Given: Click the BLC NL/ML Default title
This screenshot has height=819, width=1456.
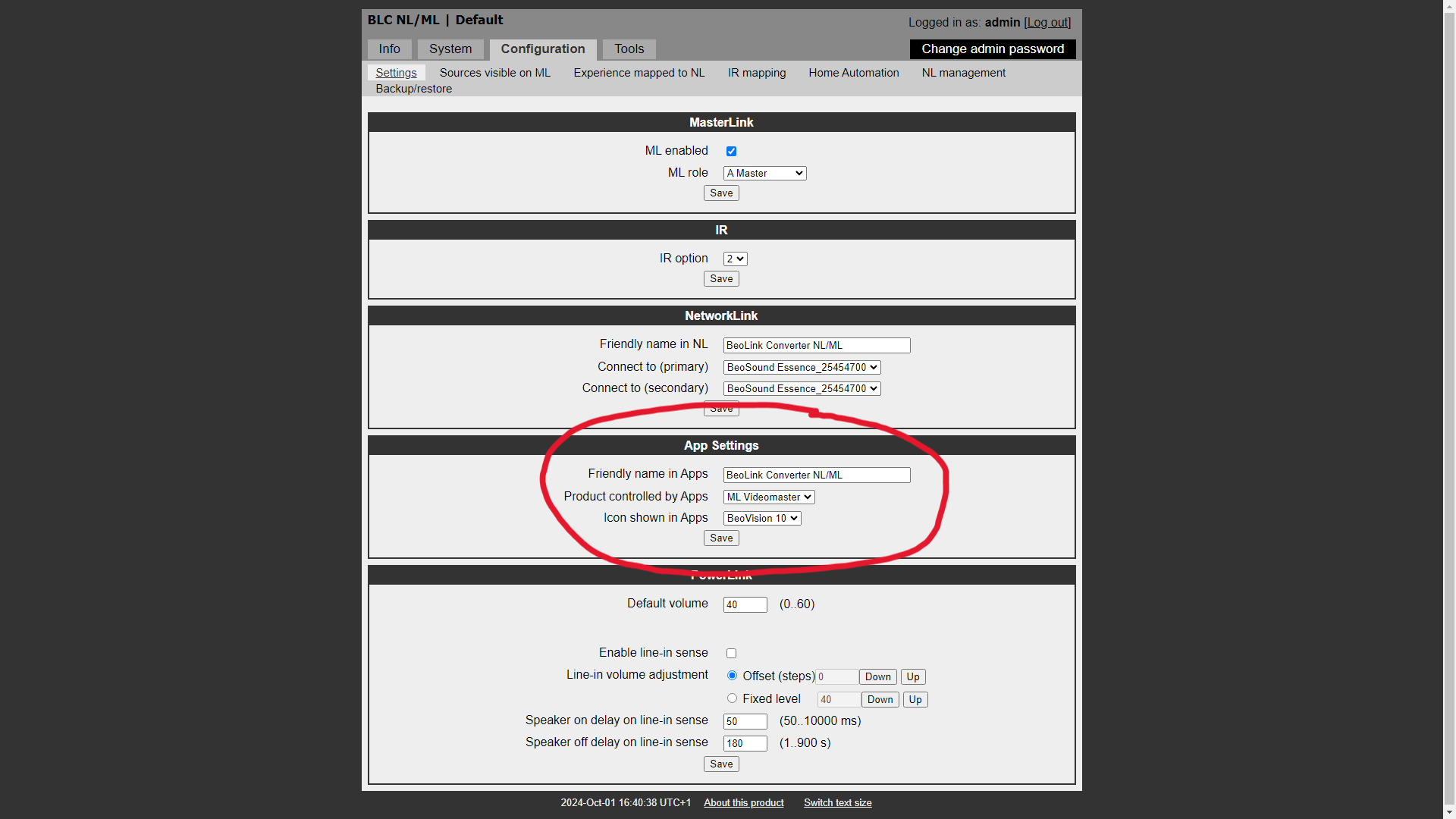Looking at the screenshot, I should (x=435, y=20).
